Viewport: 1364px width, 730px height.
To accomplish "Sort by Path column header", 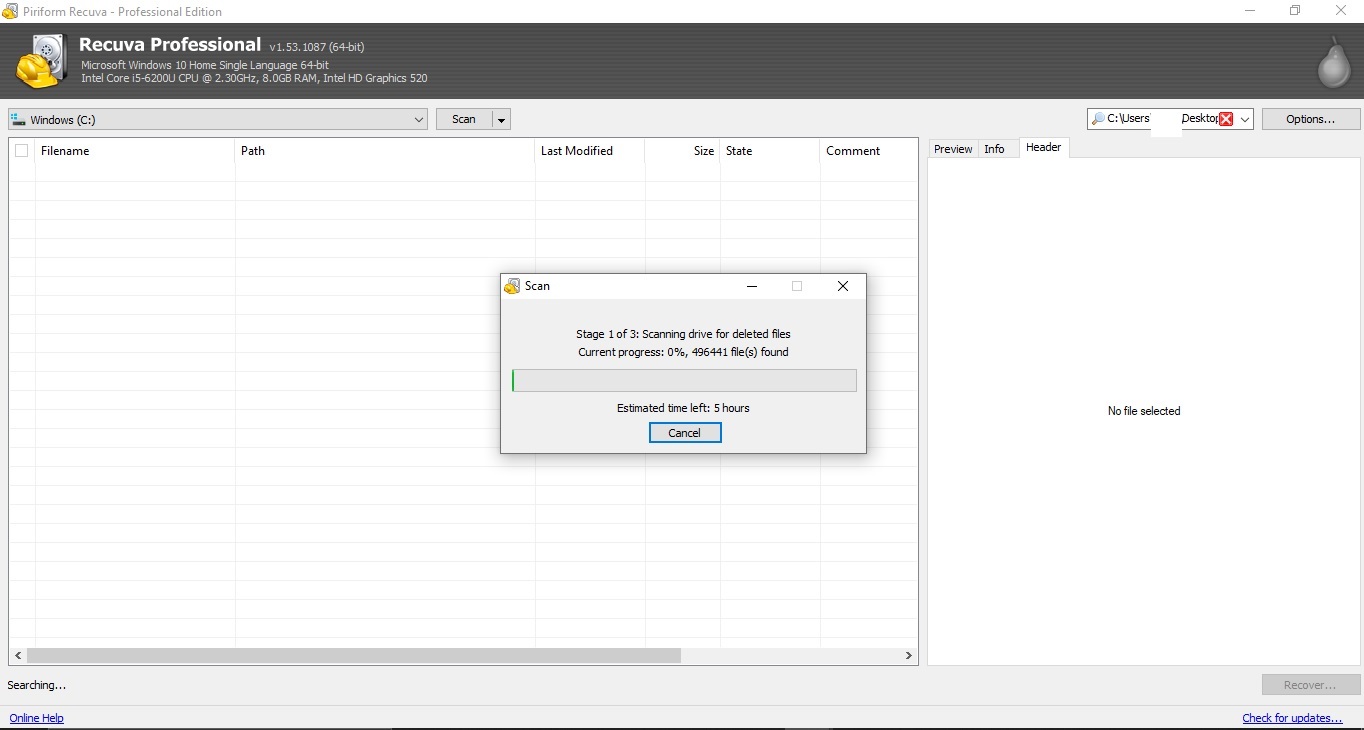I will (x=385, y=151).
